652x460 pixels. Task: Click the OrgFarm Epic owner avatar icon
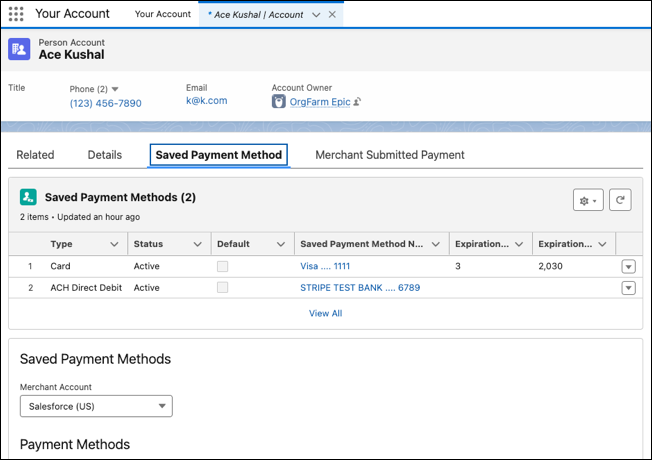tap(279, 101)
